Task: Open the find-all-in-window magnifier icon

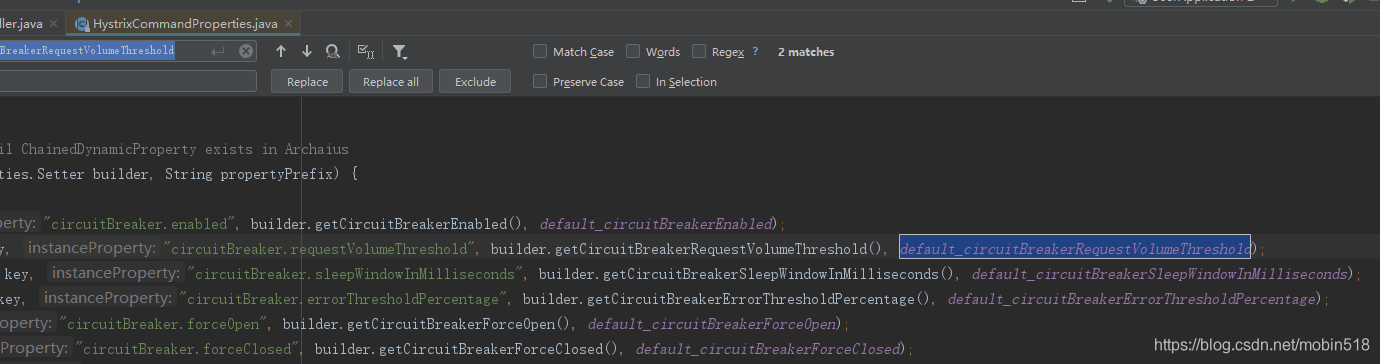Action: point(332,51)
